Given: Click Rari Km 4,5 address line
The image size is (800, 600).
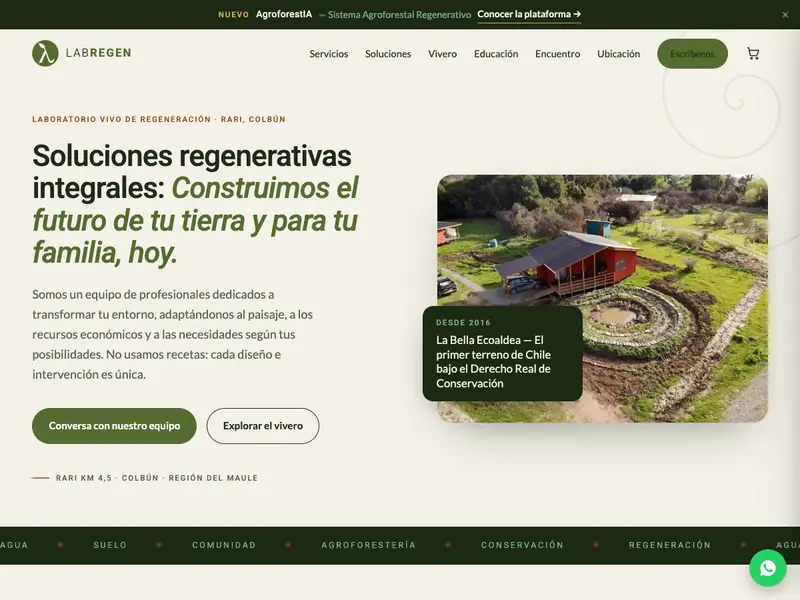Looking at the screenshot, I should pos(157,478).
